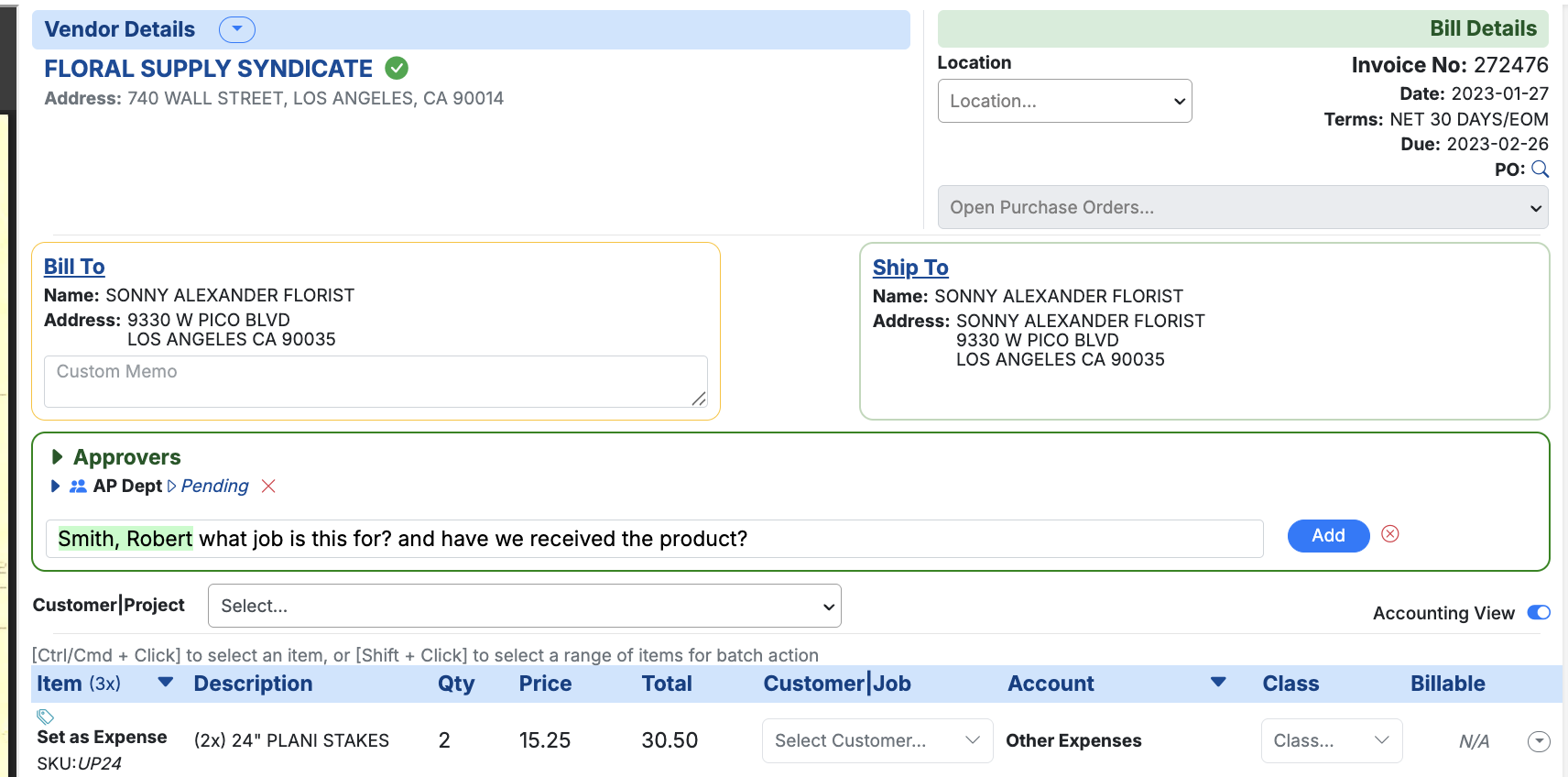Image resolution: width=1568 pixels, height=777 pixels.
Task: Open the Open Purchase Orders dropdown
Action: point(1242,207)
